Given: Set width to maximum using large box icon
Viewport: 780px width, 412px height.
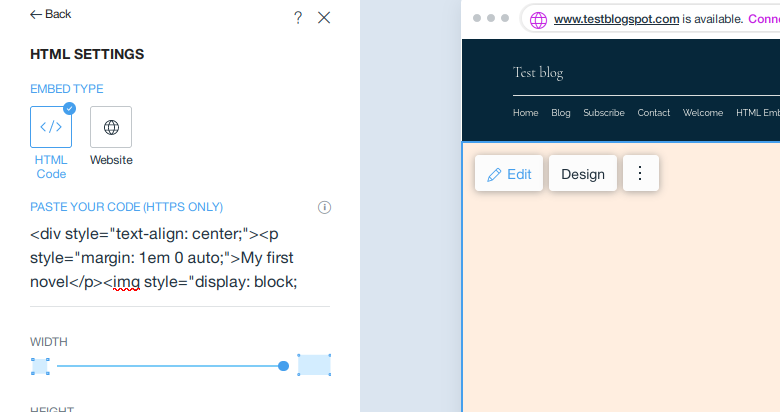Looking at the screenshot, I should pyautogui.click(x=314, y=365).
